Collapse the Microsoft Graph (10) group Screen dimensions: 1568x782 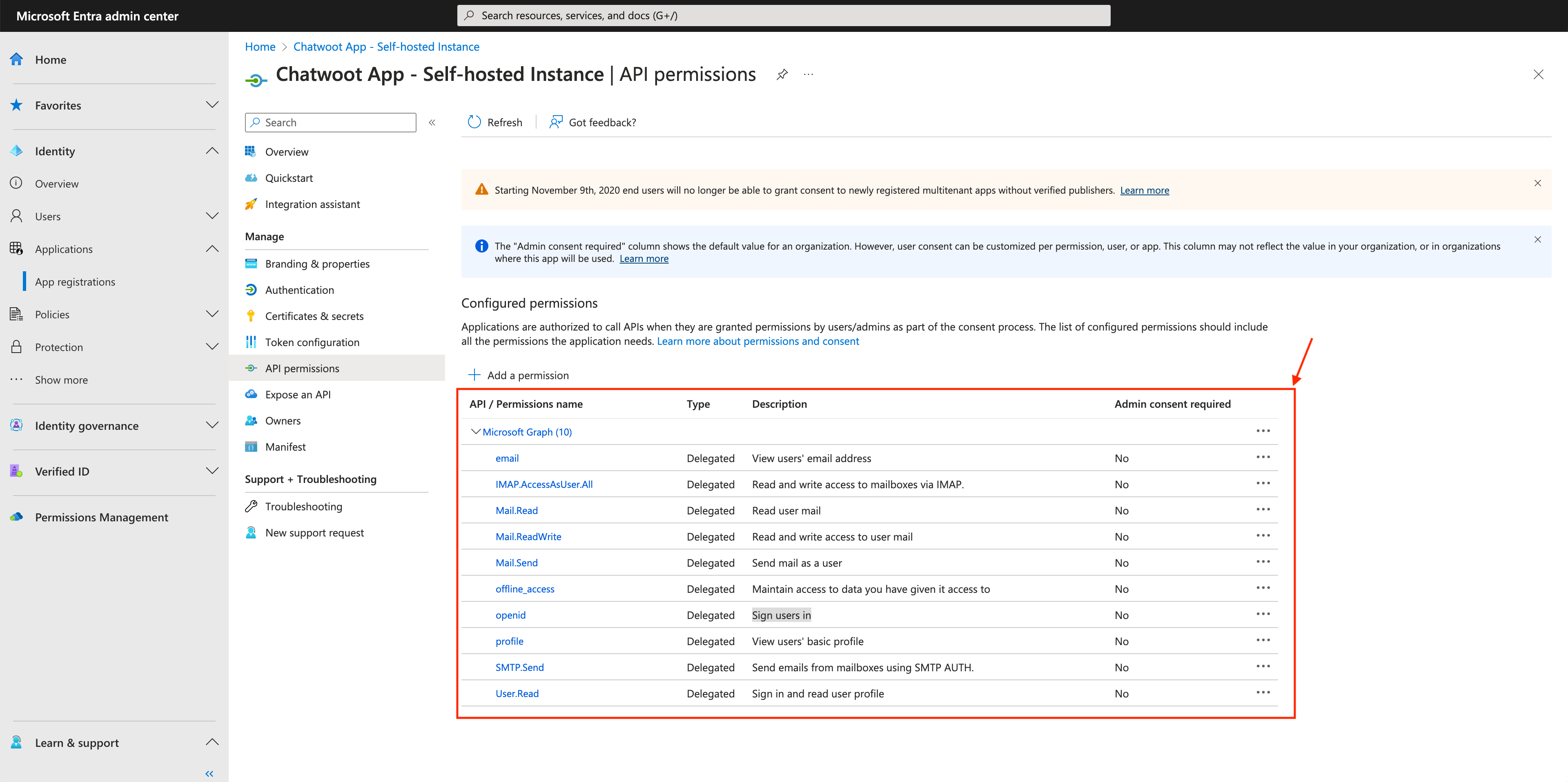(x=476, y=432)
